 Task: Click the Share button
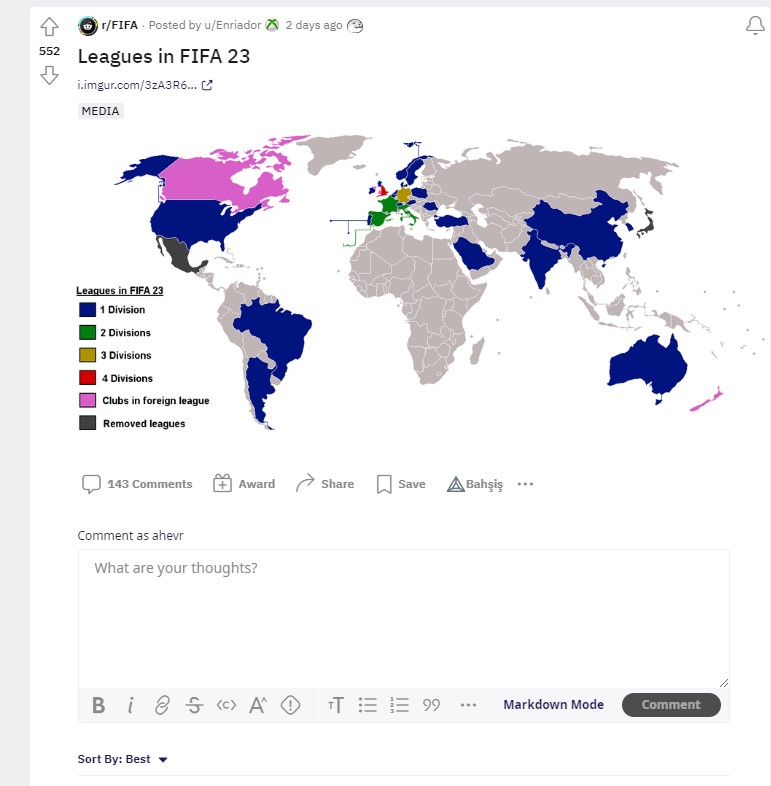tap(325, 484)
